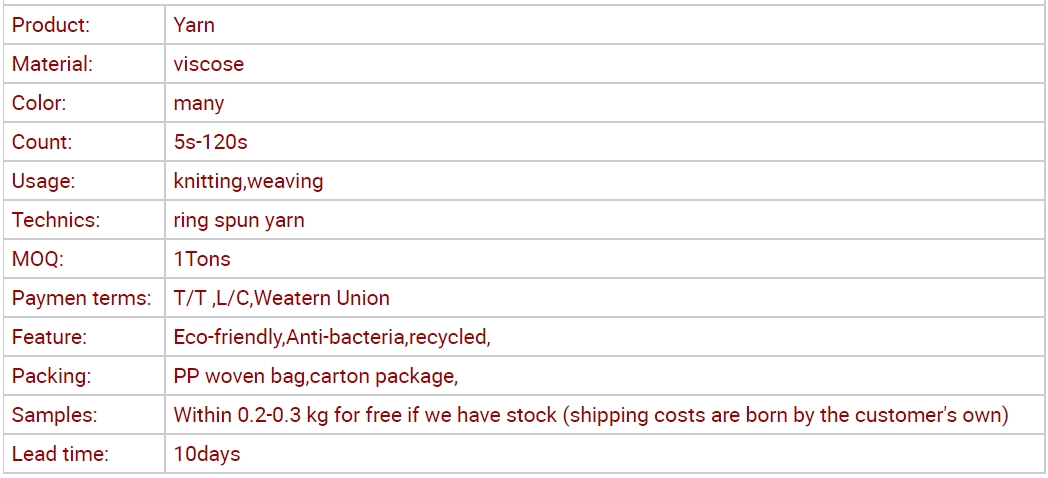The image size is (1048, 478).
Task: Click the Samples description sentence
Action: pyautogui.click(x=591, y=415)
